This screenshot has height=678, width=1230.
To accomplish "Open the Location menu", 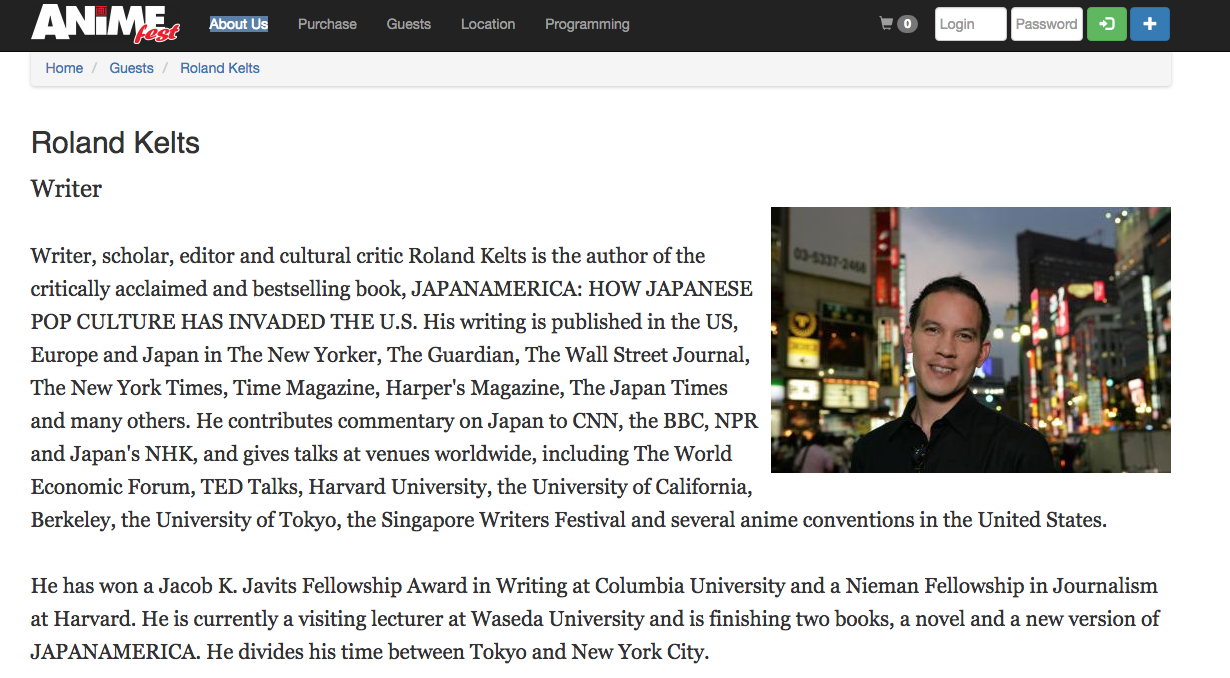I will coord(488,24).
